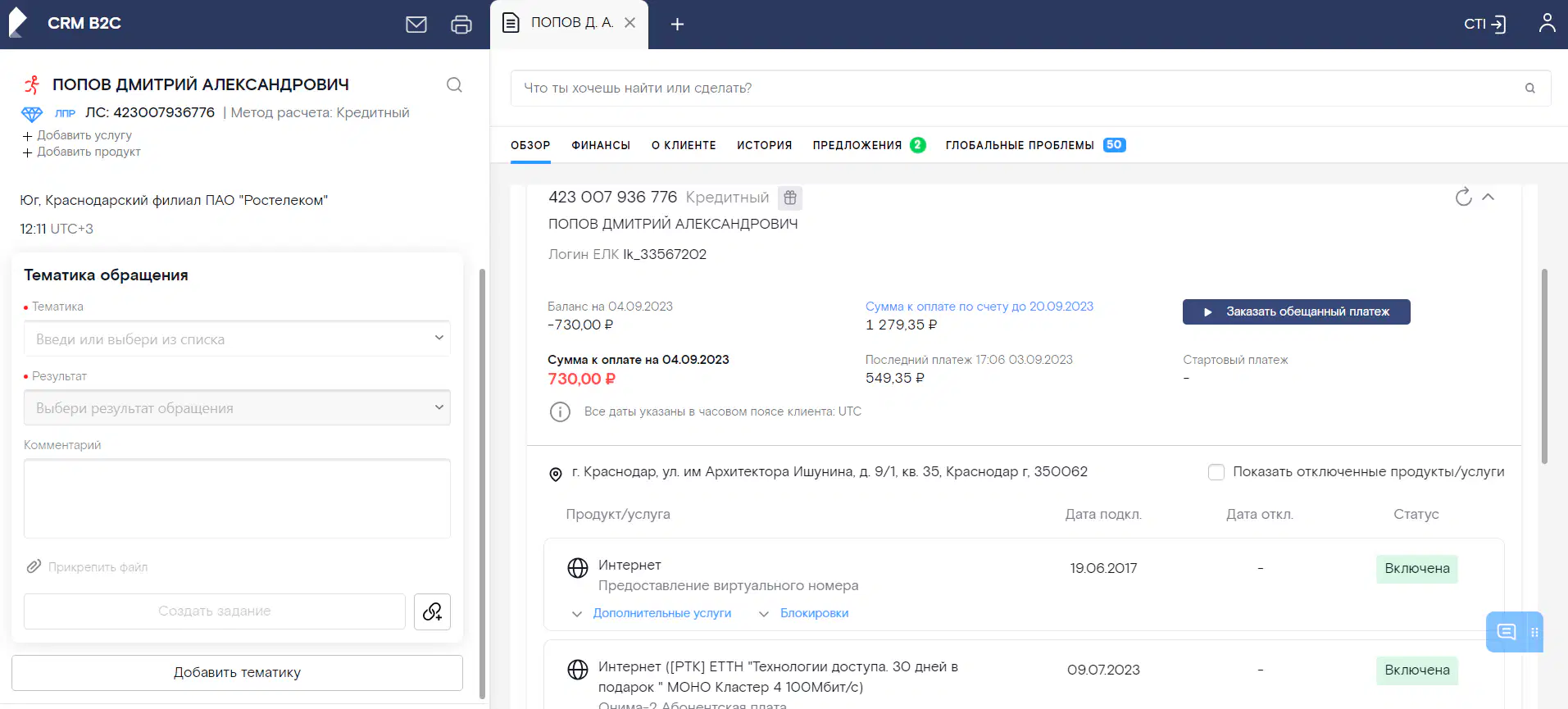Viewport: 1568px width, 709px height.
Task: Open the ИСТОРИЯ tab
Action: coord(764,145)
